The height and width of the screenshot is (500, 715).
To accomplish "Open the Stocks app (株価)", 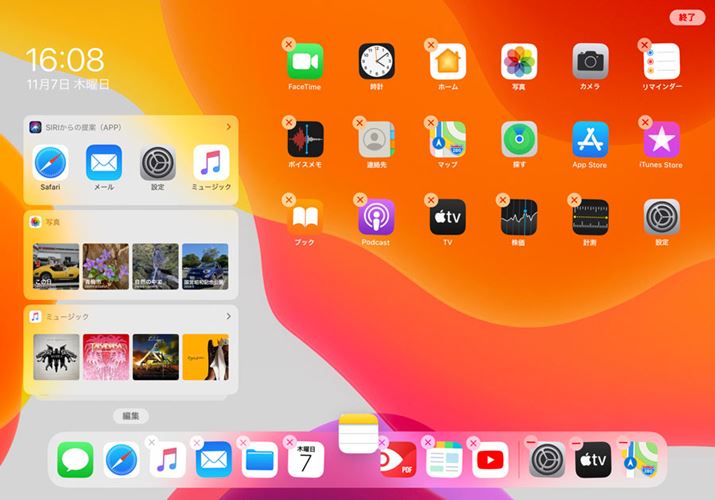I will coord(519,217).
